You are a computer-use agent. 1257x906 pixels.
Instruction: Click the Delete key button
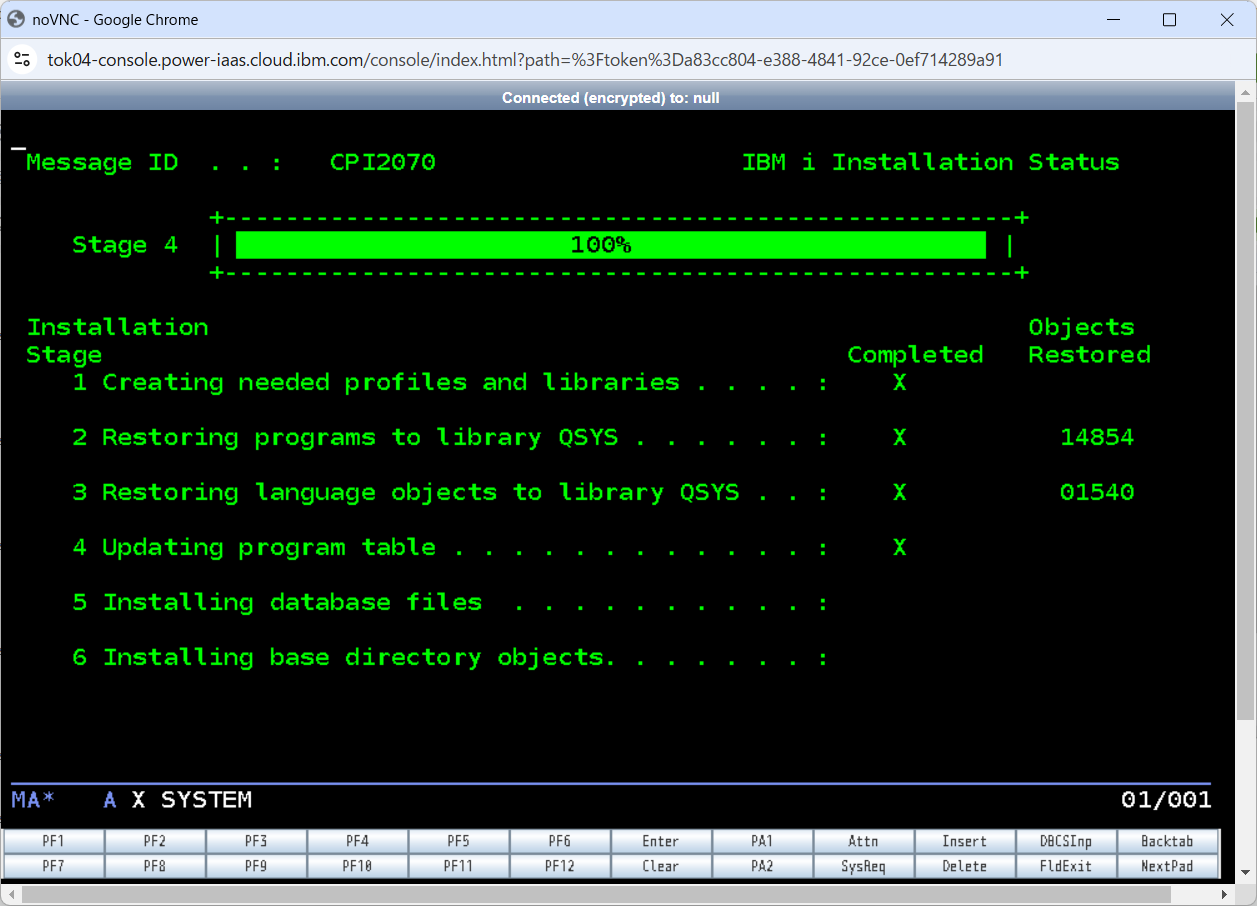point(965,866)
